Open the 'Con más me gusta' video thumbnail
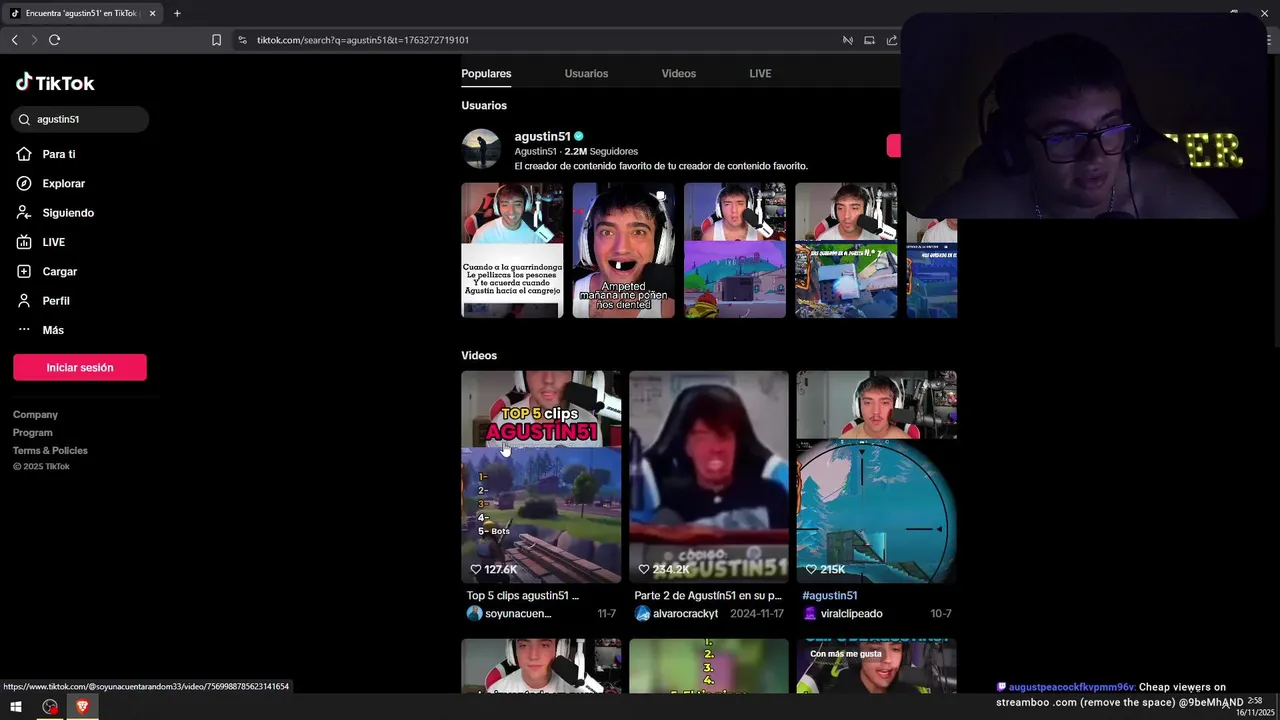The image size is (1280, 720). [x=876, y=666]
